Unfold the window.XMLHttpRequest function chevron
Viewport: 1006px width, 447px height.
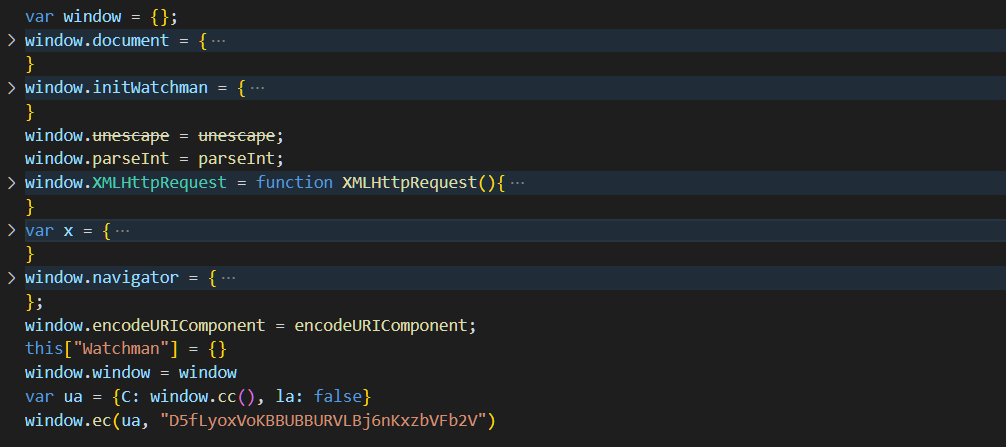coord(11,183)
